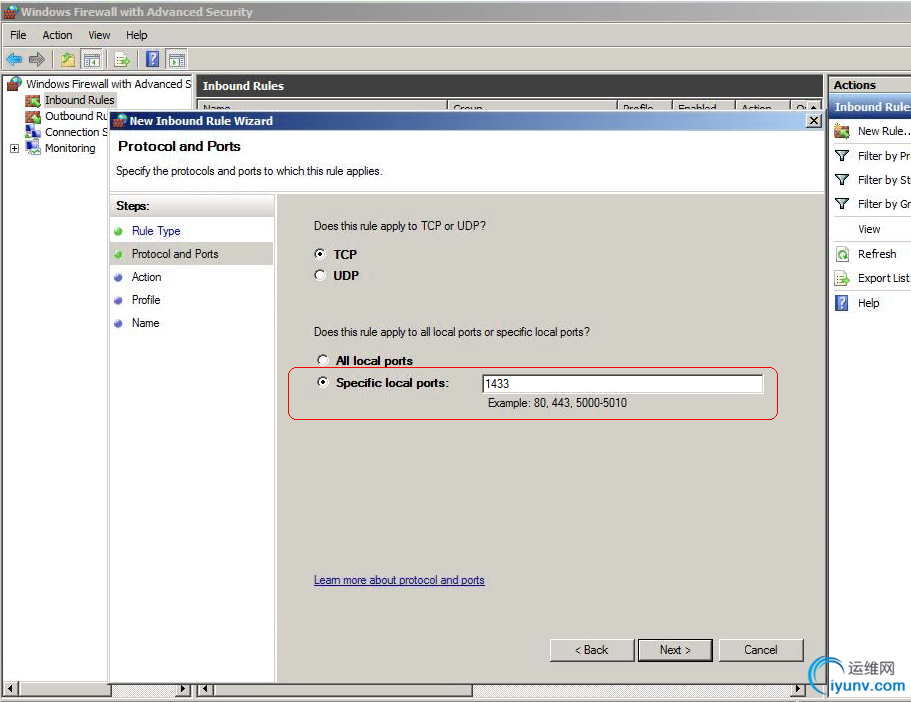Click the specific local ports input field
Screen dimensions: 911x702
tap(622, 384)
